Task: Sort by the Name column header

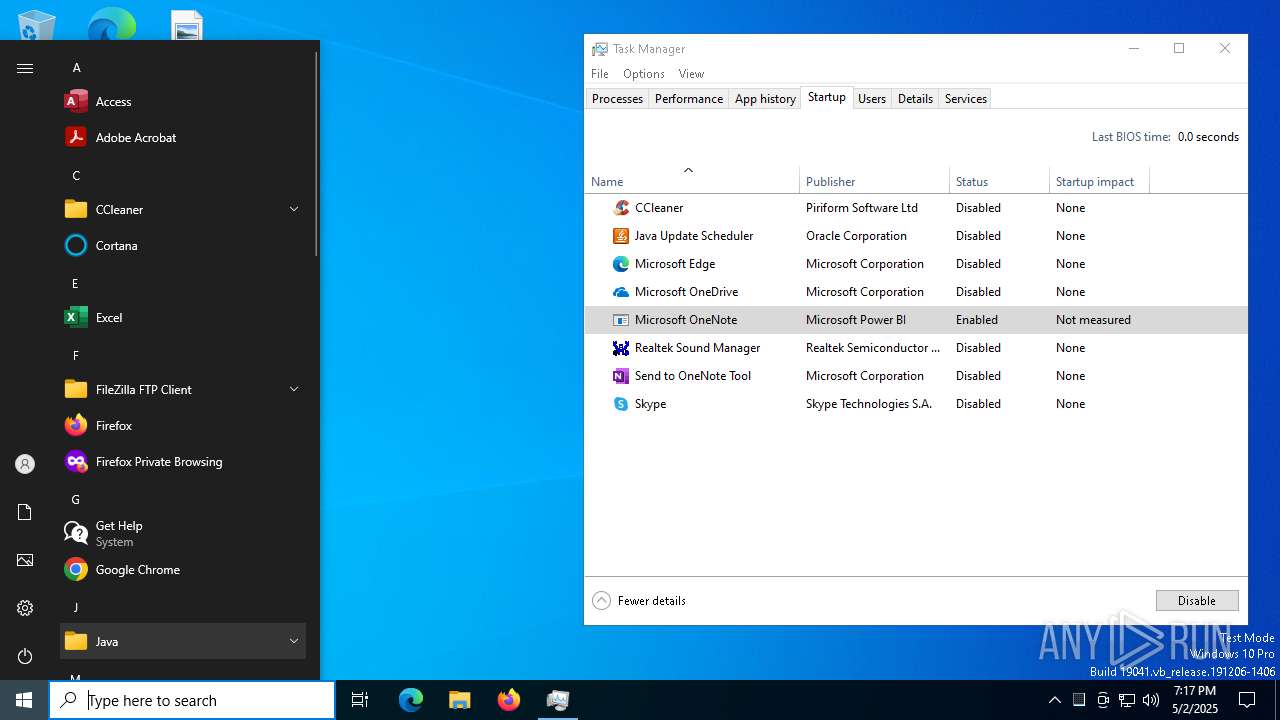Action: [692, 181]
